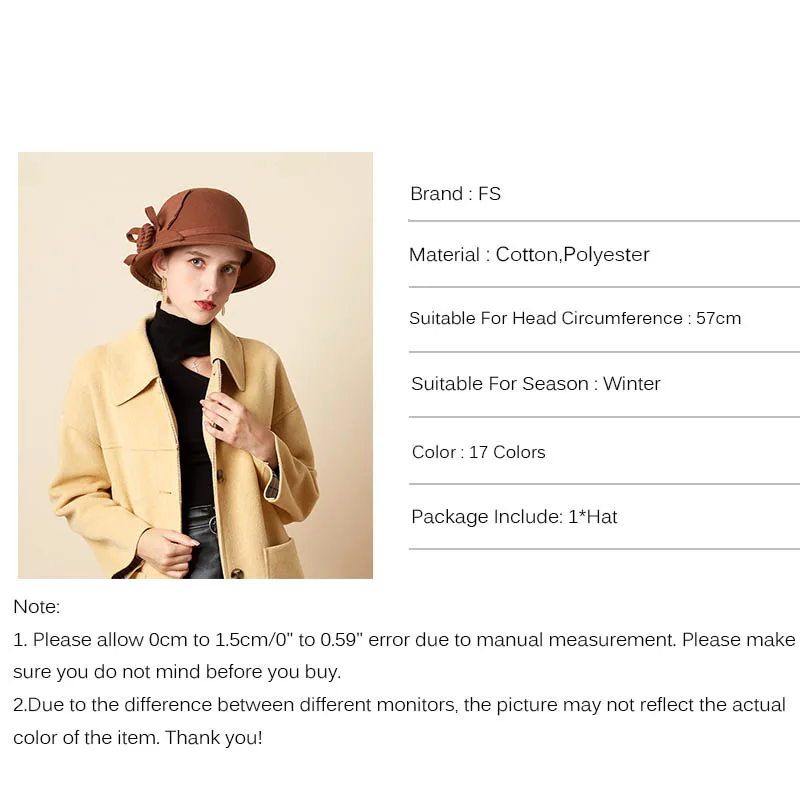Click the note about different monitors
Image resolution: width=800 pixels, height=800 pixels.
point(400,705)
